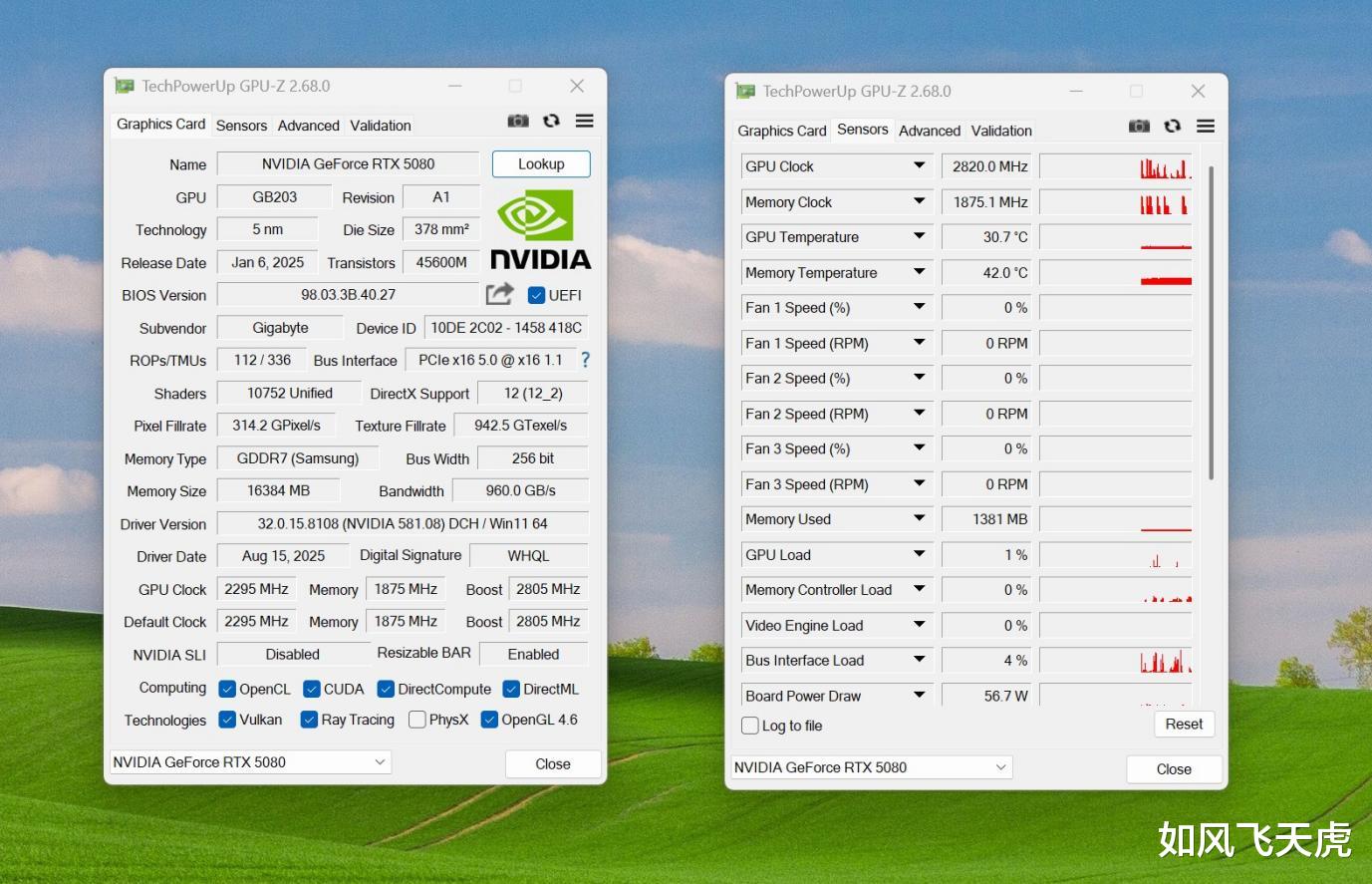Image resolution: width=1372 pixels, height=884 pixels.
Task: Refresh GPU info in the Graphics Card window
Action: [551, 121]
